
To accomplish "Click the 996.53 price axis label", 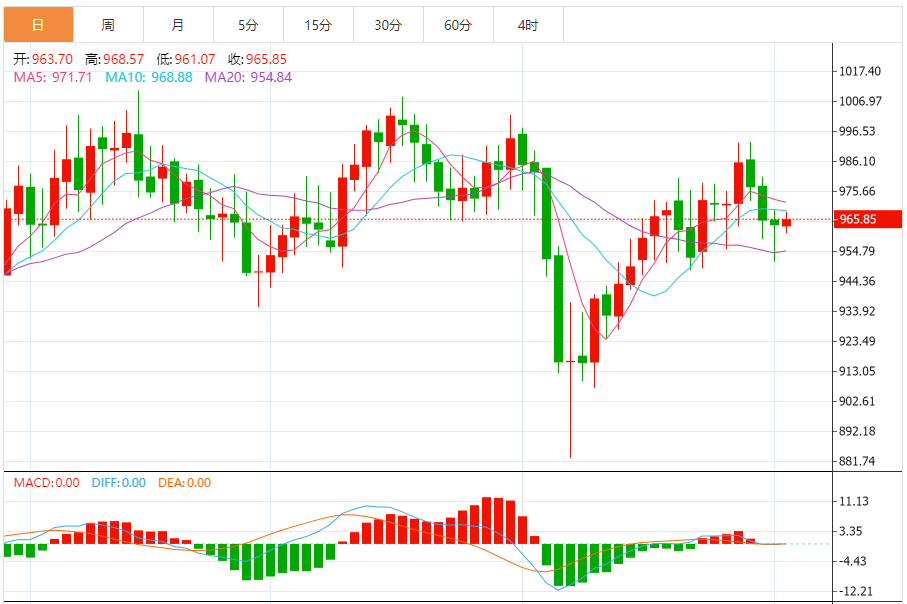I will point(857,131).
